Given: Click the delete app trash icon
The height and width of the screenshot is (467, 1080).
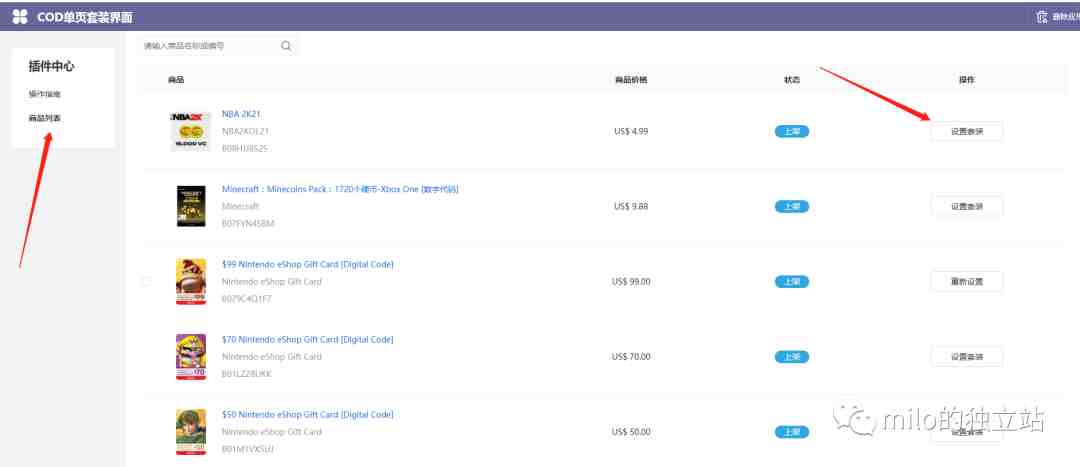Looking at the screenshot, I should (1042, 17).
